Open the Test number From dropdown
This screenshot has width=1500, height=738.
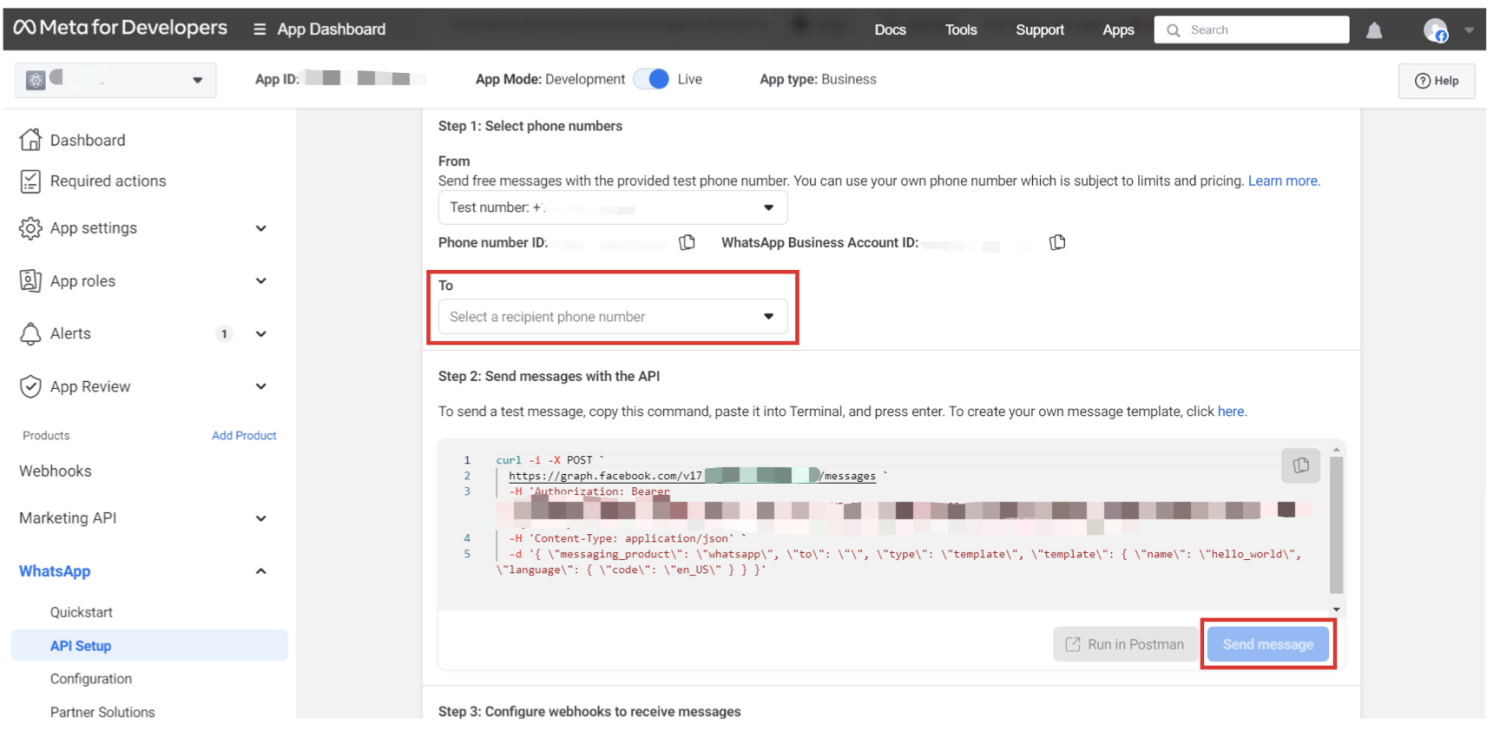(612, 208)
